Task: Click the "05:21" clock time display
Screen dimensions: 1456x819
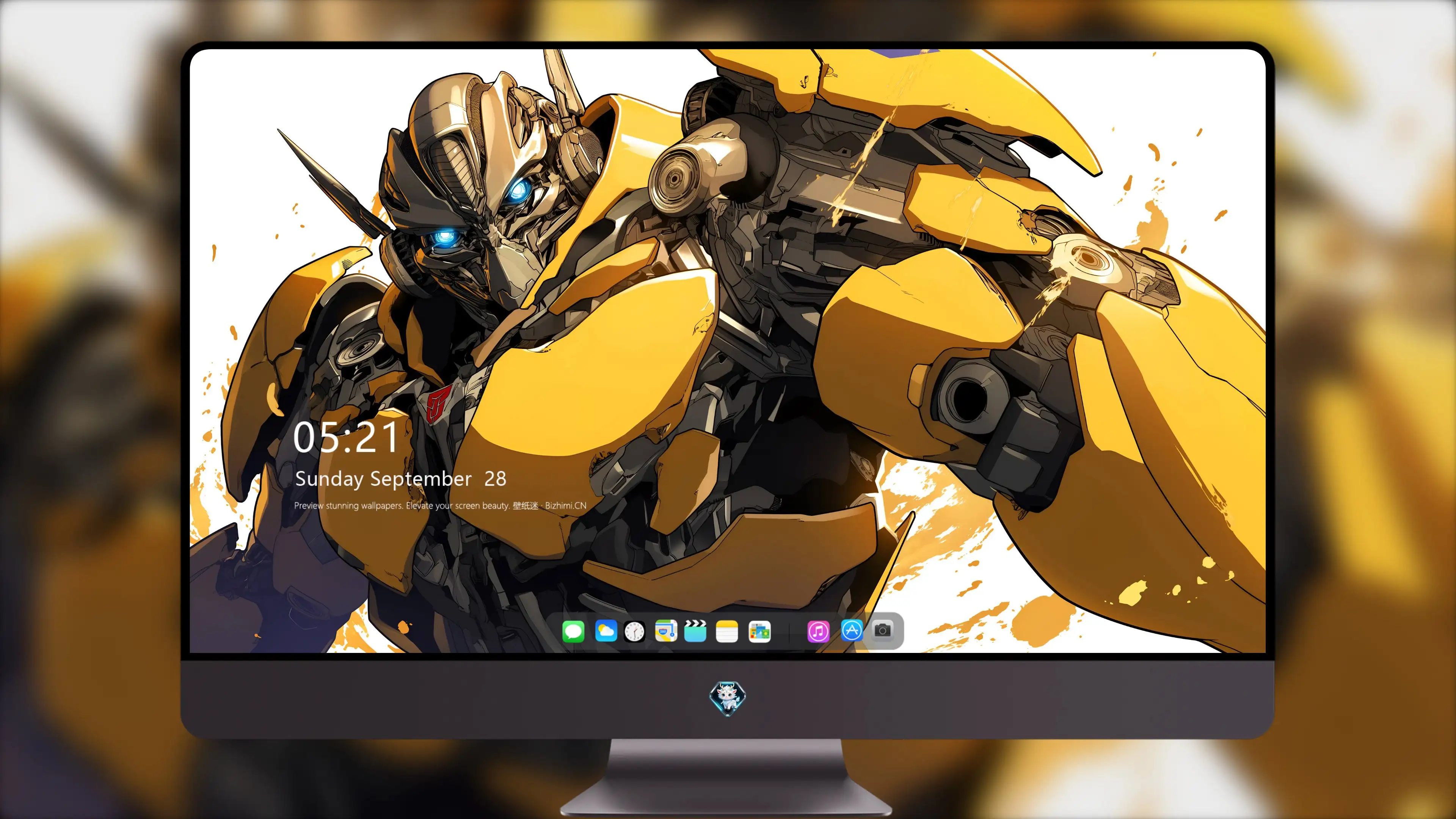Action: coord(345,438)
